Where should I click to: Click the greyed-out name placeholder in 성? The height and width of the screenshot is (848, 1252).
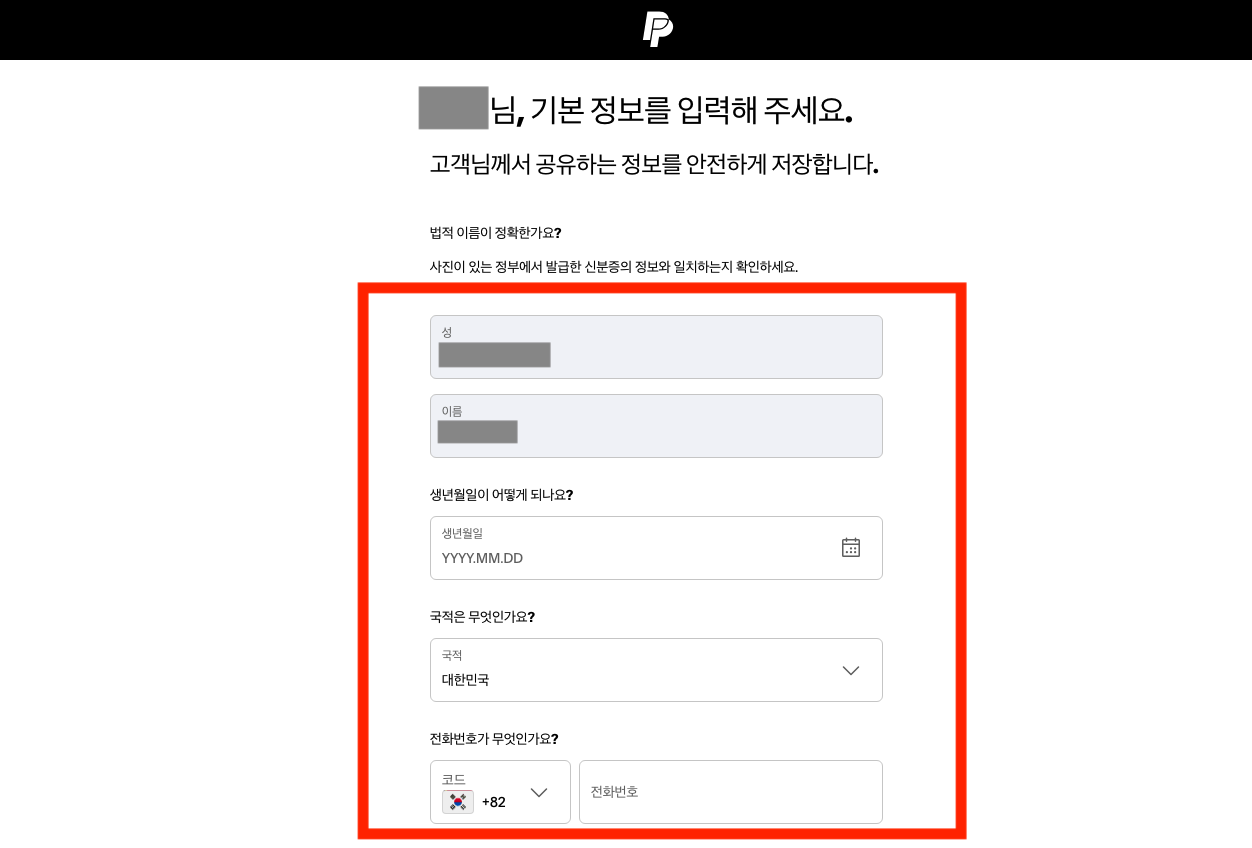(493, 355)
